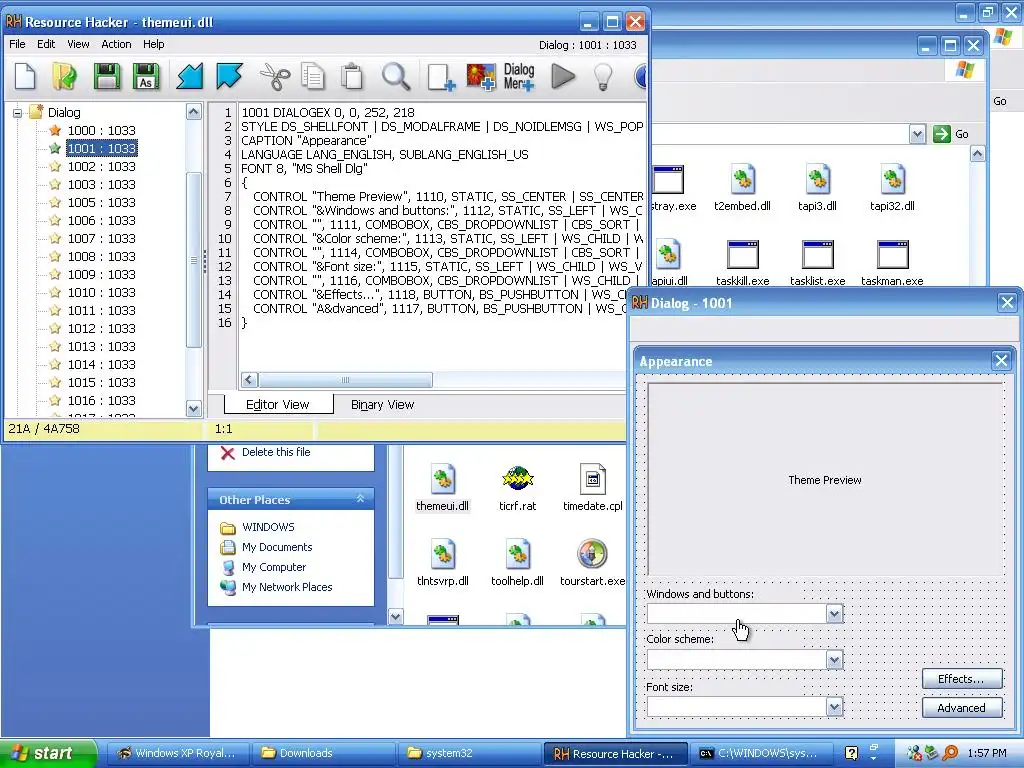Click the Advanced button in dialog preview

(x=961, y=708)
